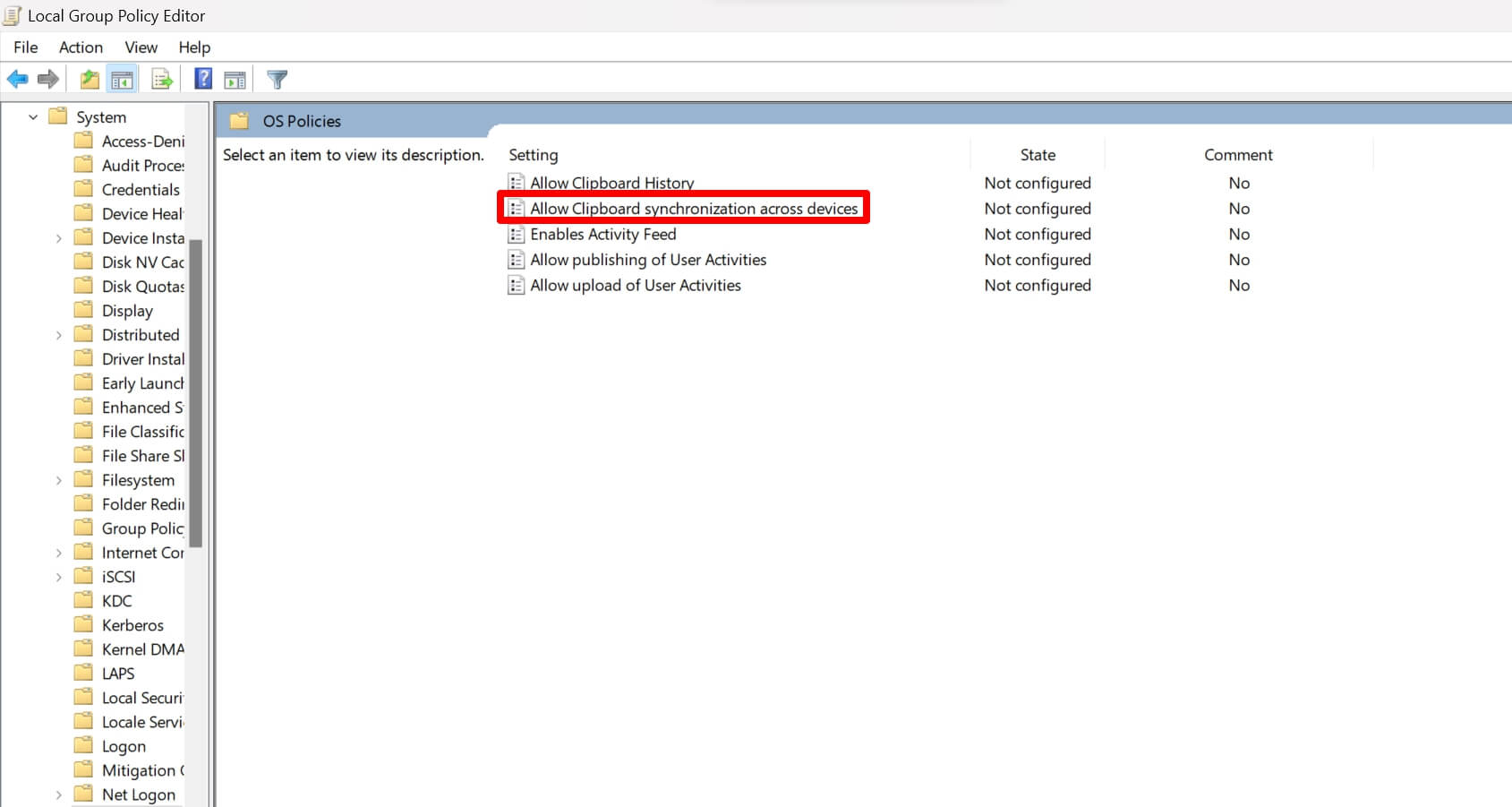Viewport: 1512px width, 807px height.
Task: Expand the Internet Communication tree node
Action: coord(59,553)
